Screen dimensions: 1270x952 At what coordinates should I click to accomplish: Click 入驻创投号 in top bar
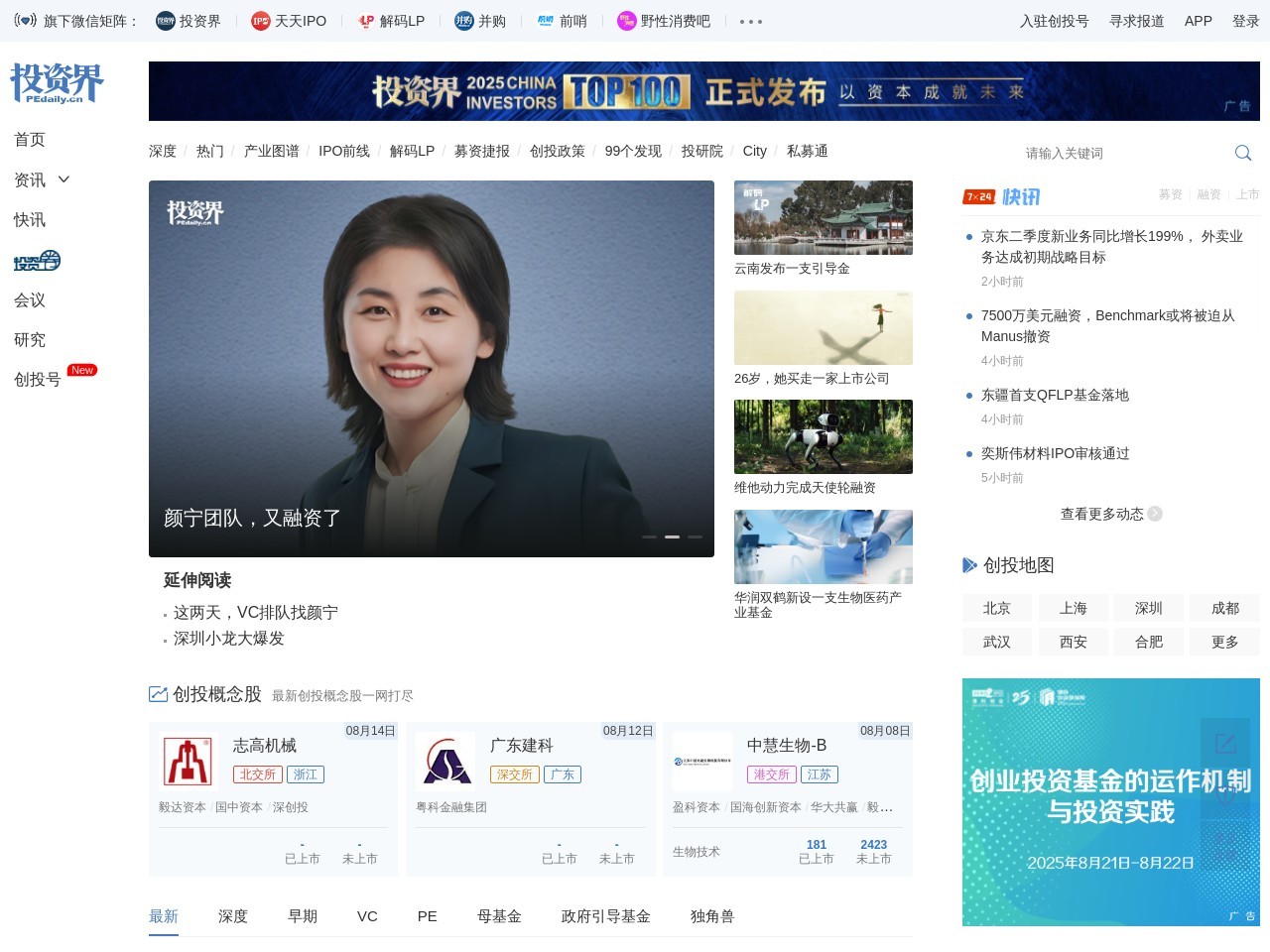click(x=1055, y=21)
